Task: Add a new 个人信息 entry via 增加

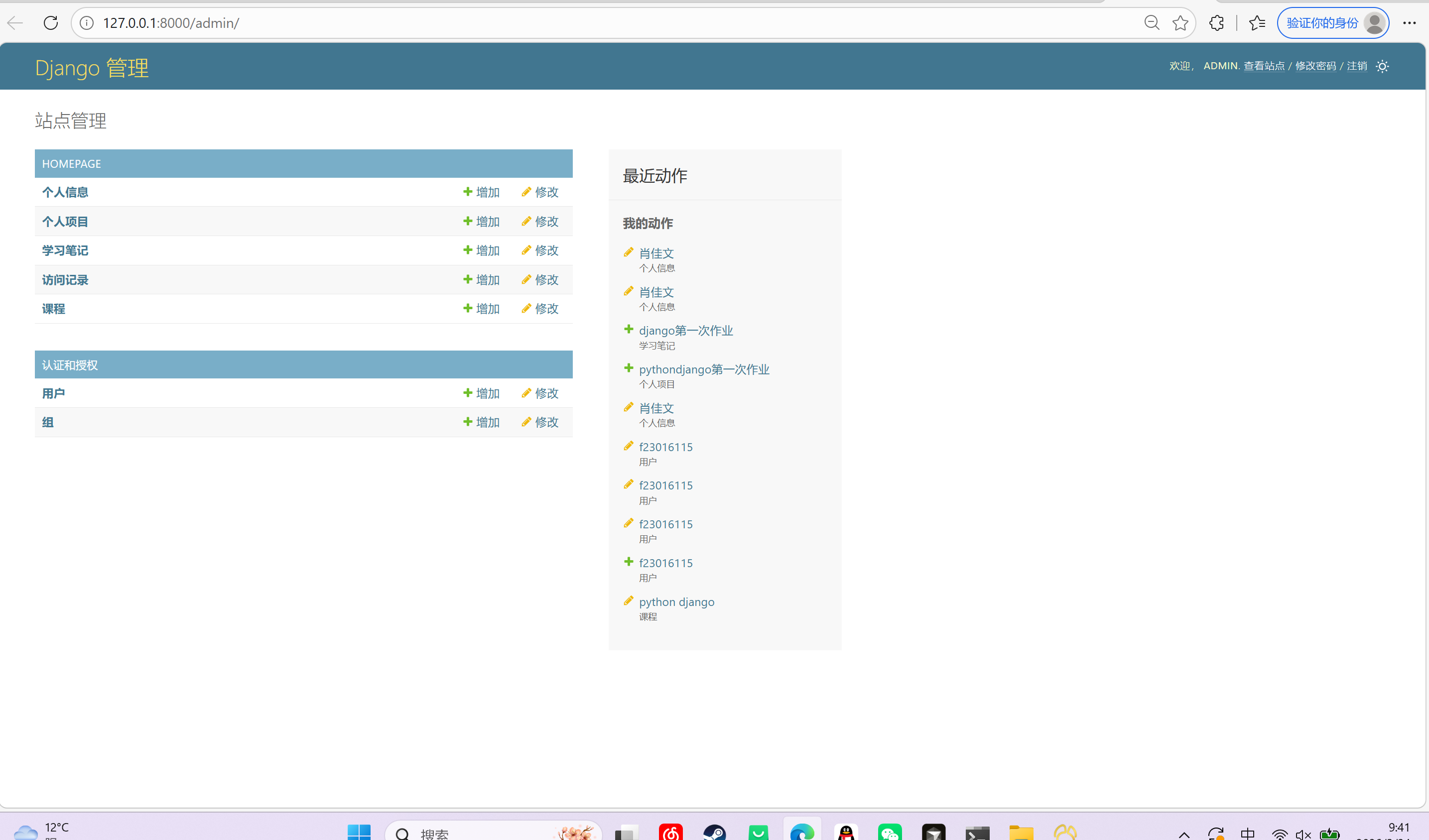Action: coord(482,192)
